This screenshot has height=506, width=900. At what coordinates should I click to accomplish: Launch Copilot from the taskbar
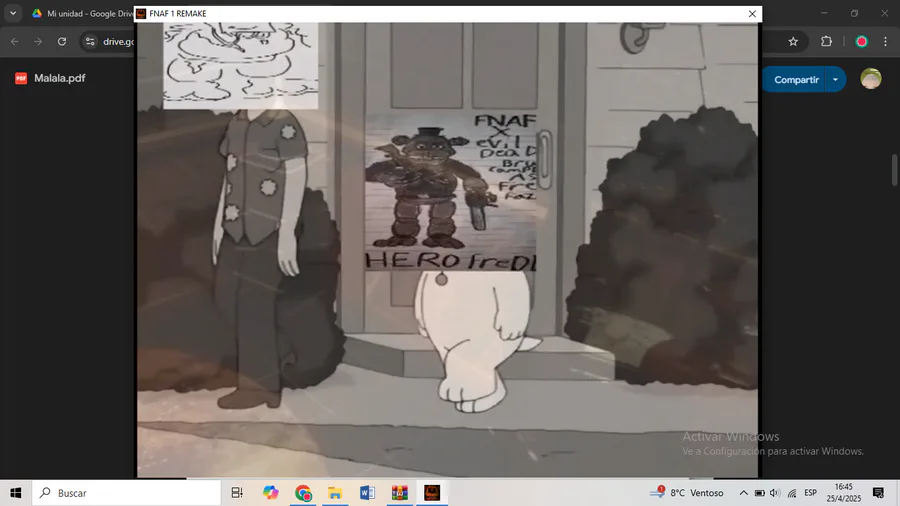[270, 493]
